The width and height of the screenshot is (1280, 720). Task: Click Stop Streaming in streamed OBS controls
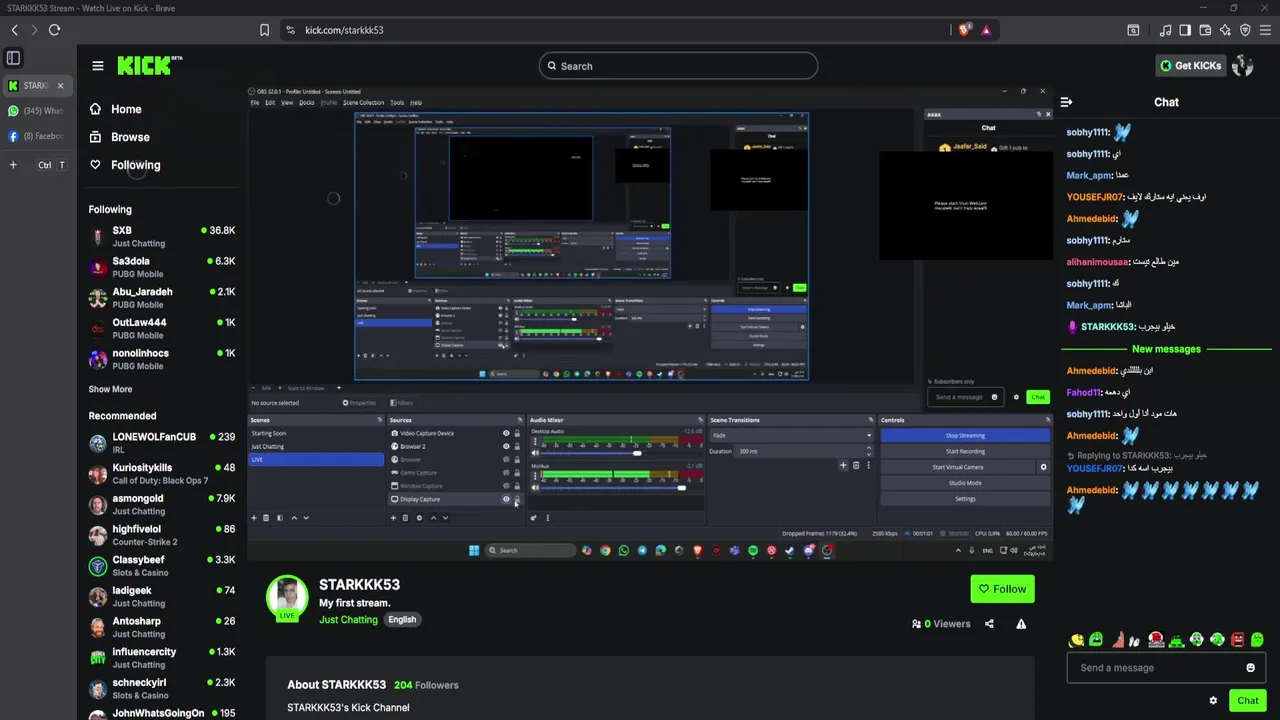(965, 435)
